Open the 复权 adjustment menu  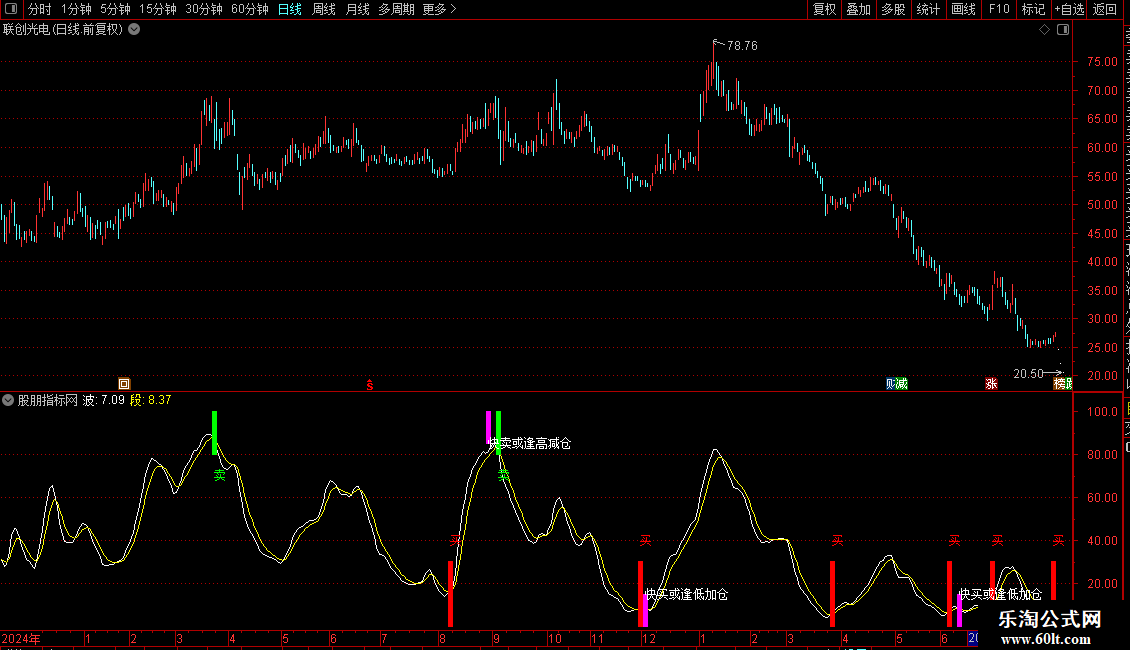(824, 9)
